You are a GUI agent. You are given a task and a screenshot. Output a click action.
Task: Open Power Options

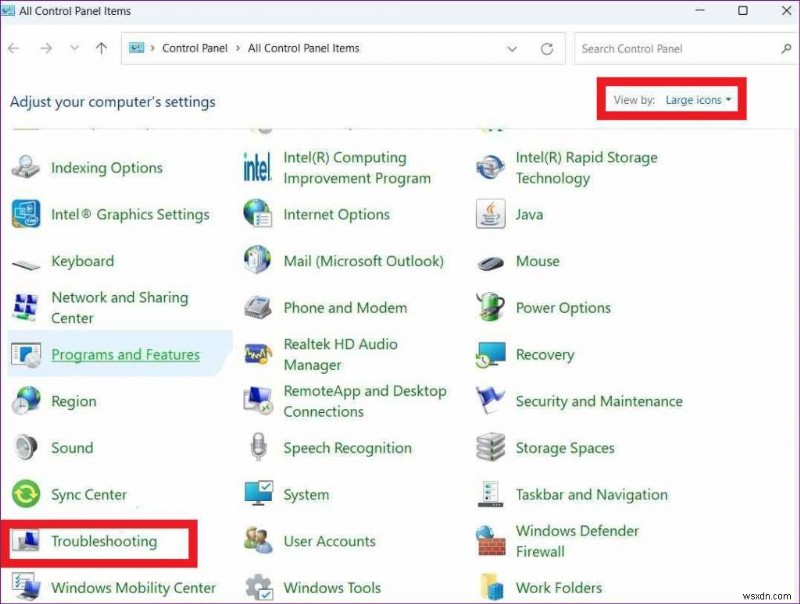pos(562,308)
